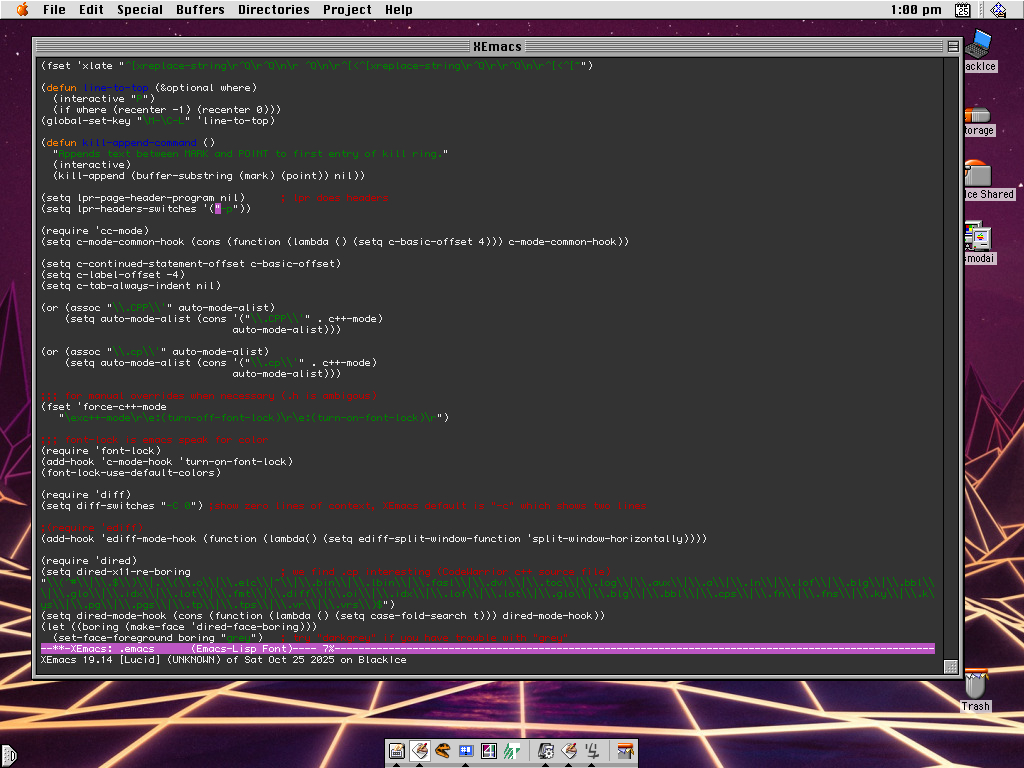
Task: Click the grey Finder-face dock icon
Action: click(x=592, y=751)
